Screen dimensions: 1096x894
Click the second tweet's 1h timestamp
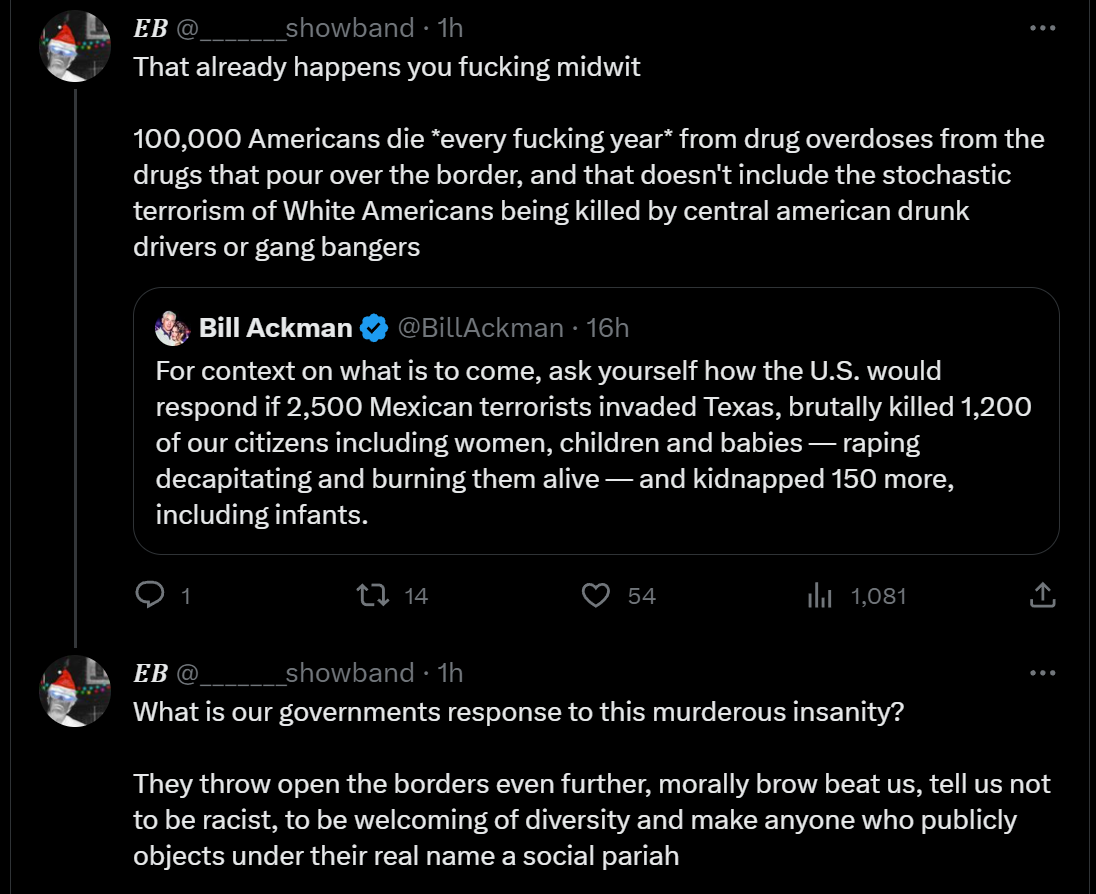[451, 673]
